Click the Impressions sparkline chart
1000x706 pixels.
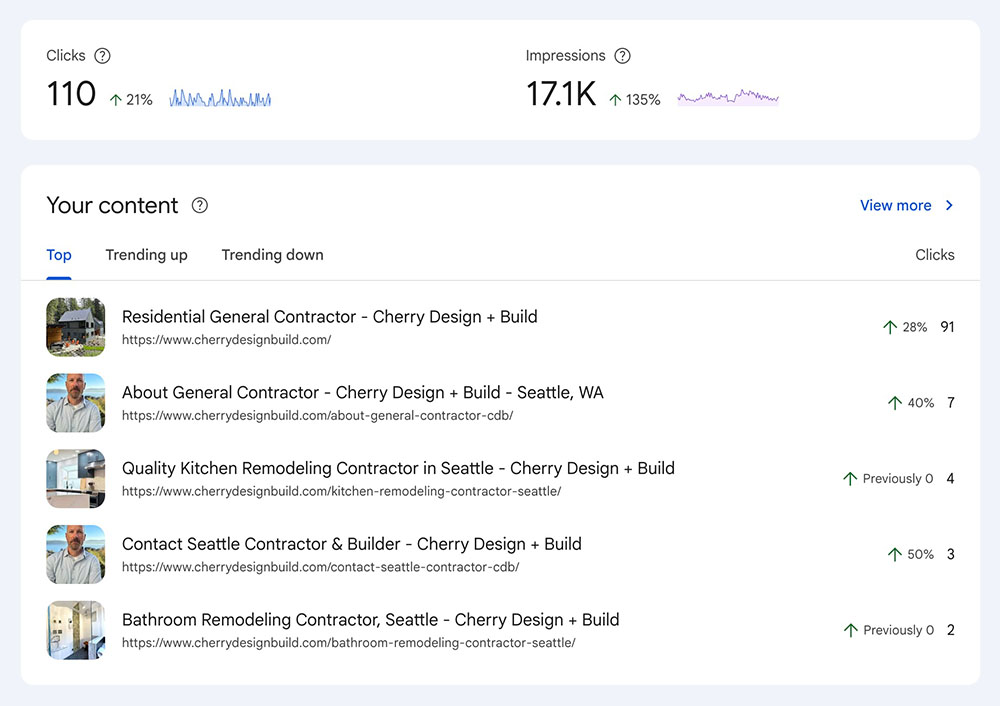(x=728, y=98)
